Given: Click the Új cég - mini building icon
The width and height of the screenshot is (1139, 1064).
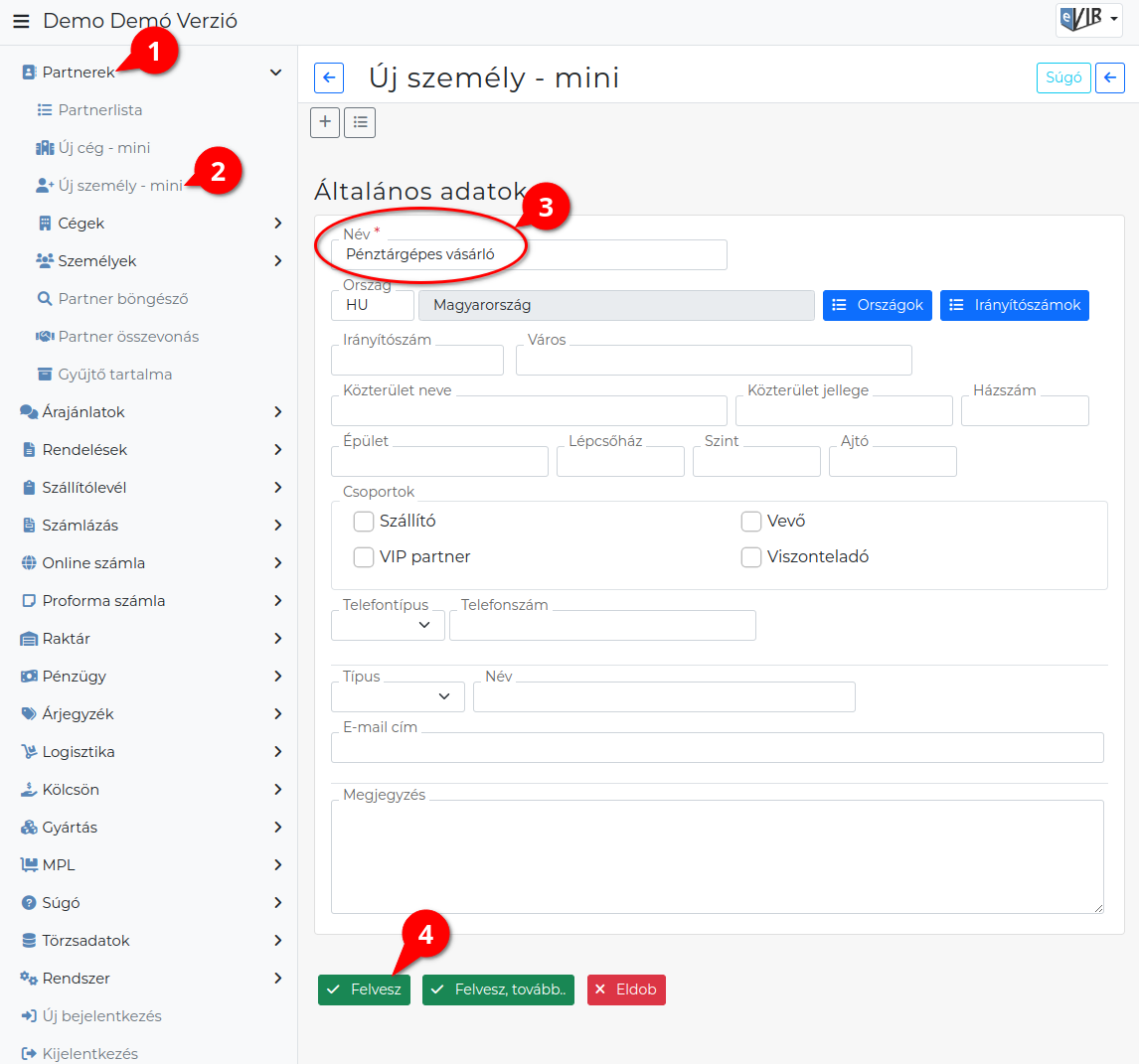Looking at the screenshot, I should [x=45, y=147].
